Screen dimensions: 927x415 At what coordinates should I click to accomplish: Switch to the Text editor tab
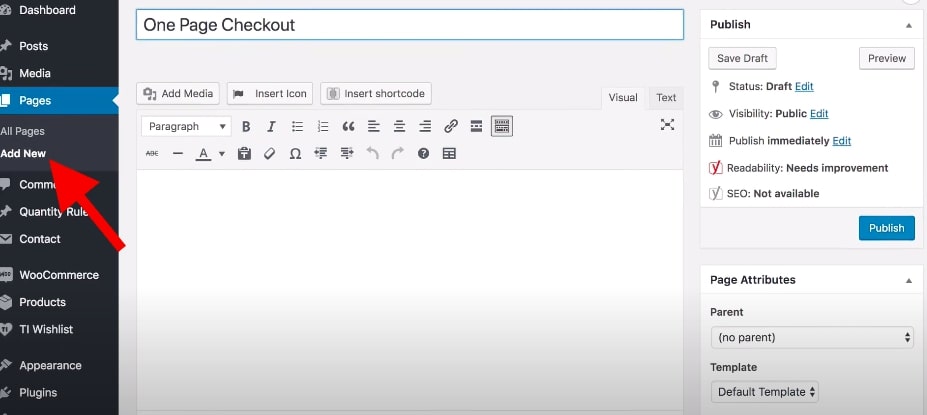pyautogui.click(x=666, y=97)
